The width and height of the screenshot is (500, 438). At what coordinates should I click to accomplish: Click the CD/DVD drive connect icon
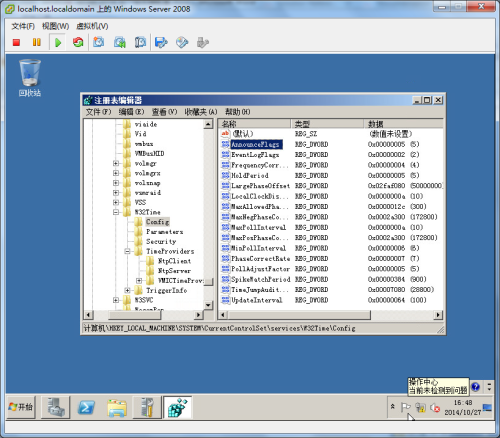[182, 42]
